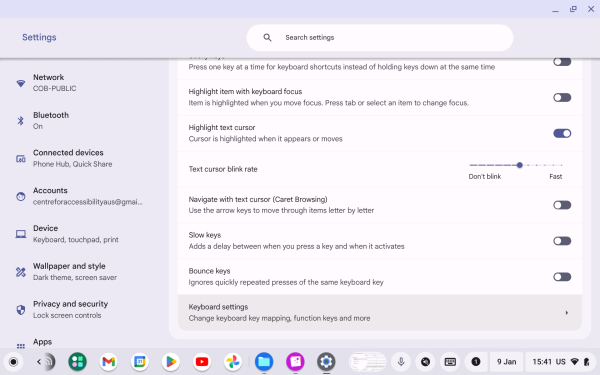Open notification count indicator
Image resolution: width=600 pixels, height=375 pixels.
click(476, 362)
